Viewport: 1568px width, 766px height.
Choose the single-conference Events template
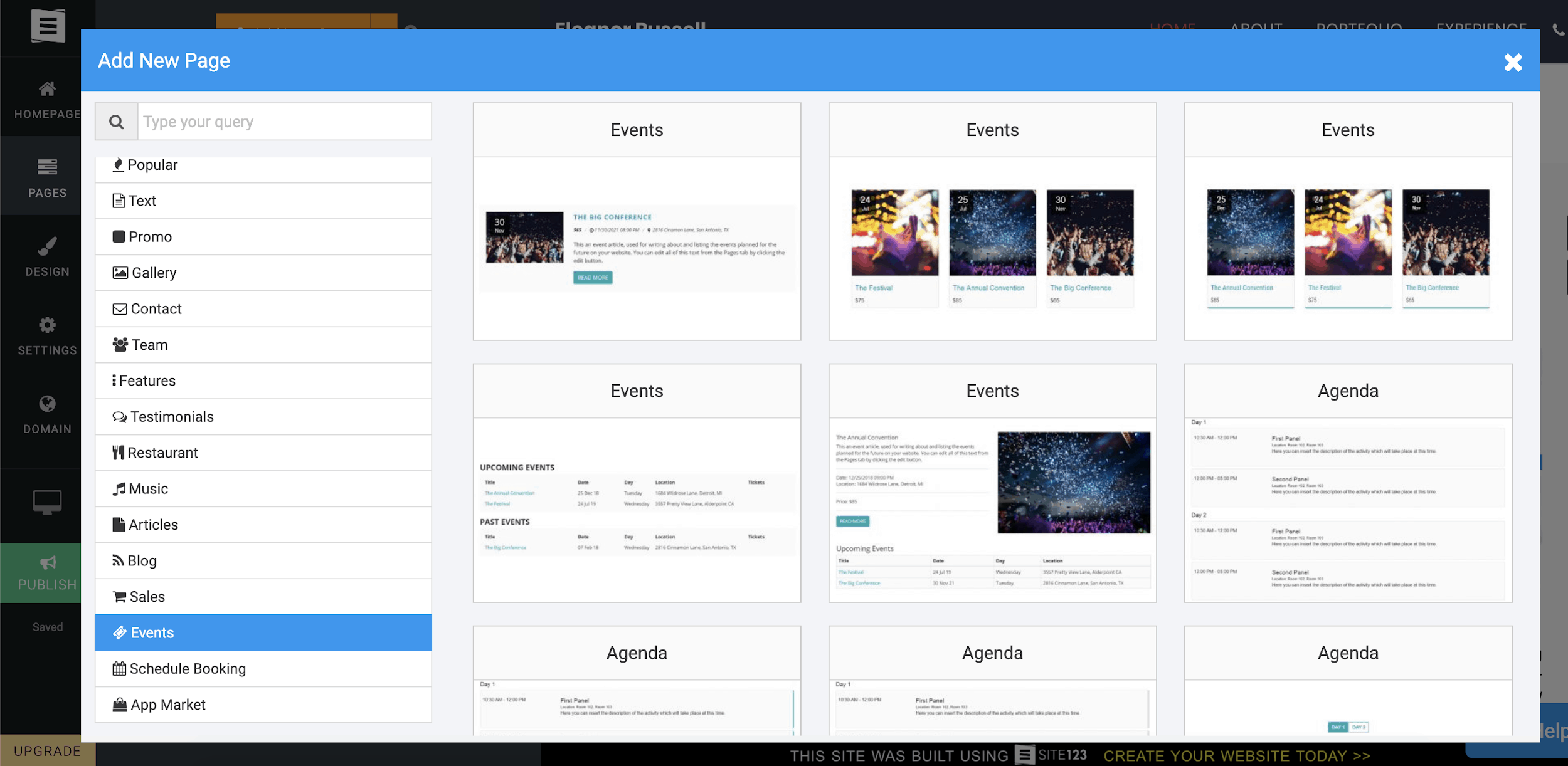pyautogui.click(x=637, y=222)
